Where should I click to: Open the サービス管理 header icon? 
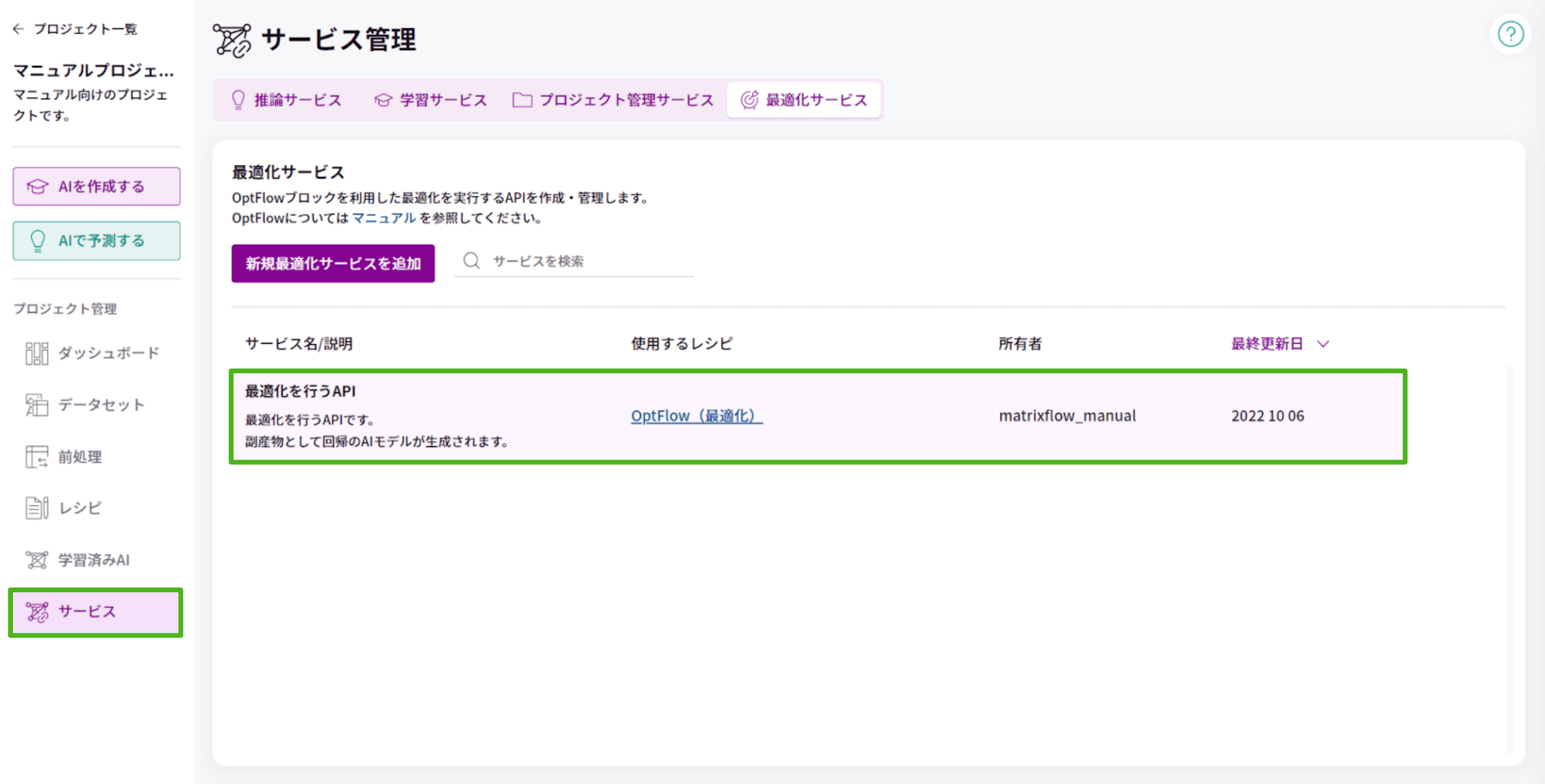point(233,40)
